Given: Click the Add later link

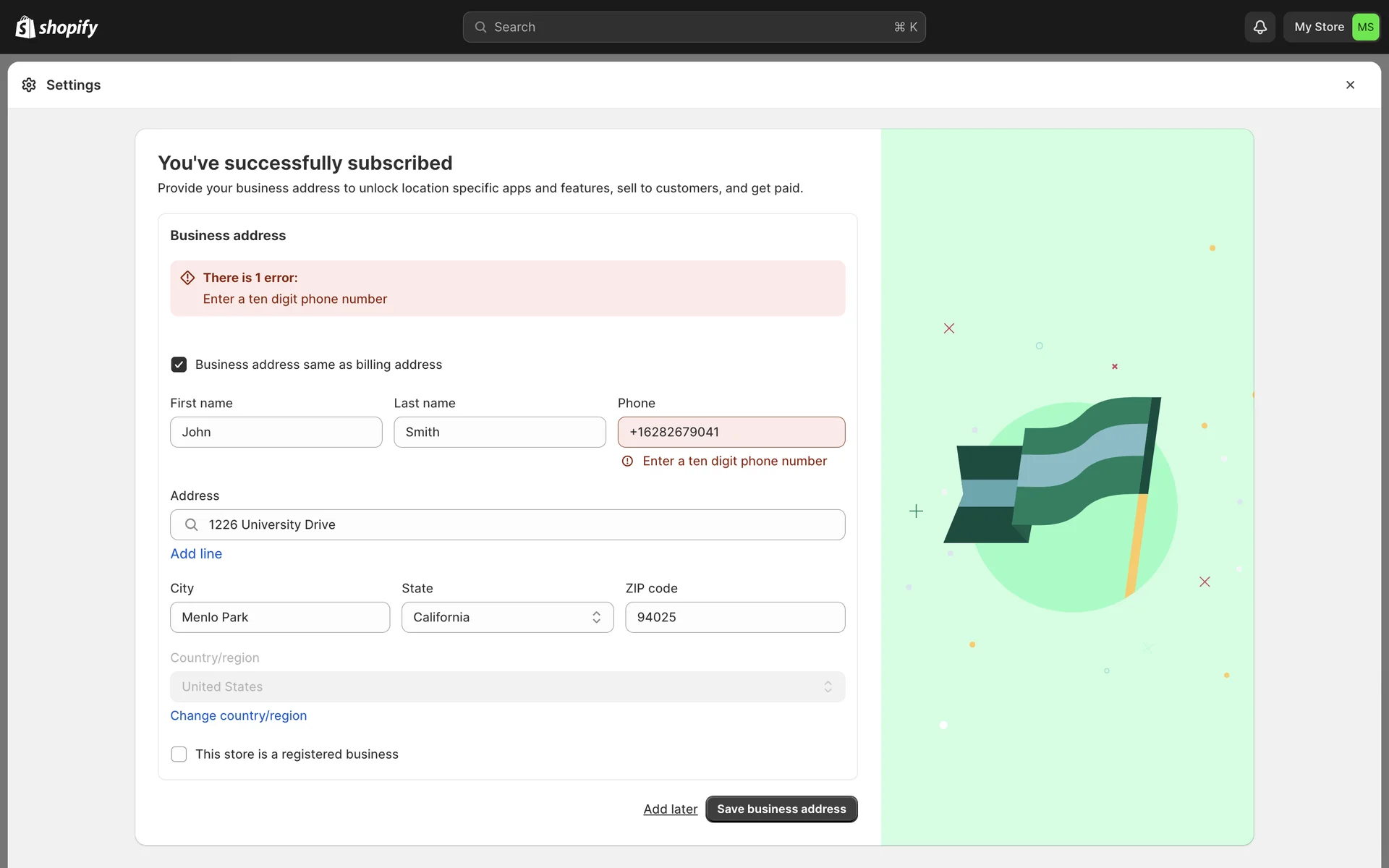Looking at the screenshot, I should point(670,809).
